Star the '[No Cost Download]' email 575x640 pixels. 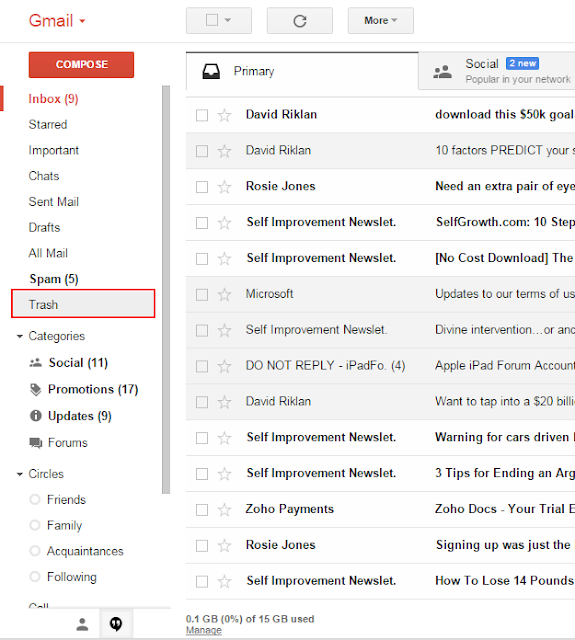[x=224, y=259]
